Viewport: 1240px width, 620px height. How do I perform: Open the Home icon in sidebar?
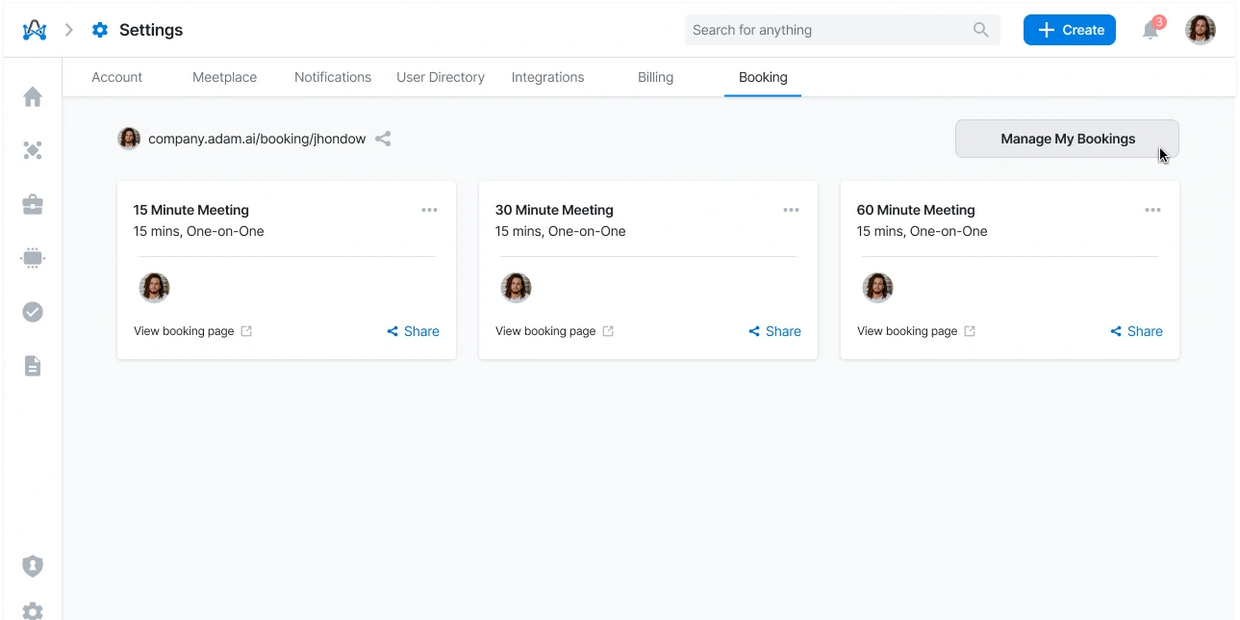pyautogui.click(x=33, y=97)
